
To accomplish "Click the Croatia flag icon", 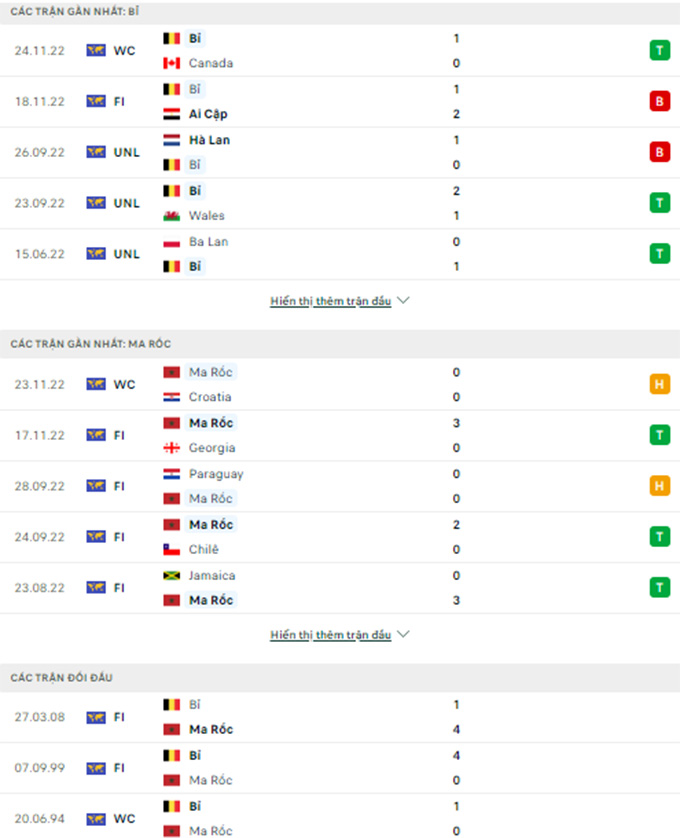I will (x=171, y=397).
